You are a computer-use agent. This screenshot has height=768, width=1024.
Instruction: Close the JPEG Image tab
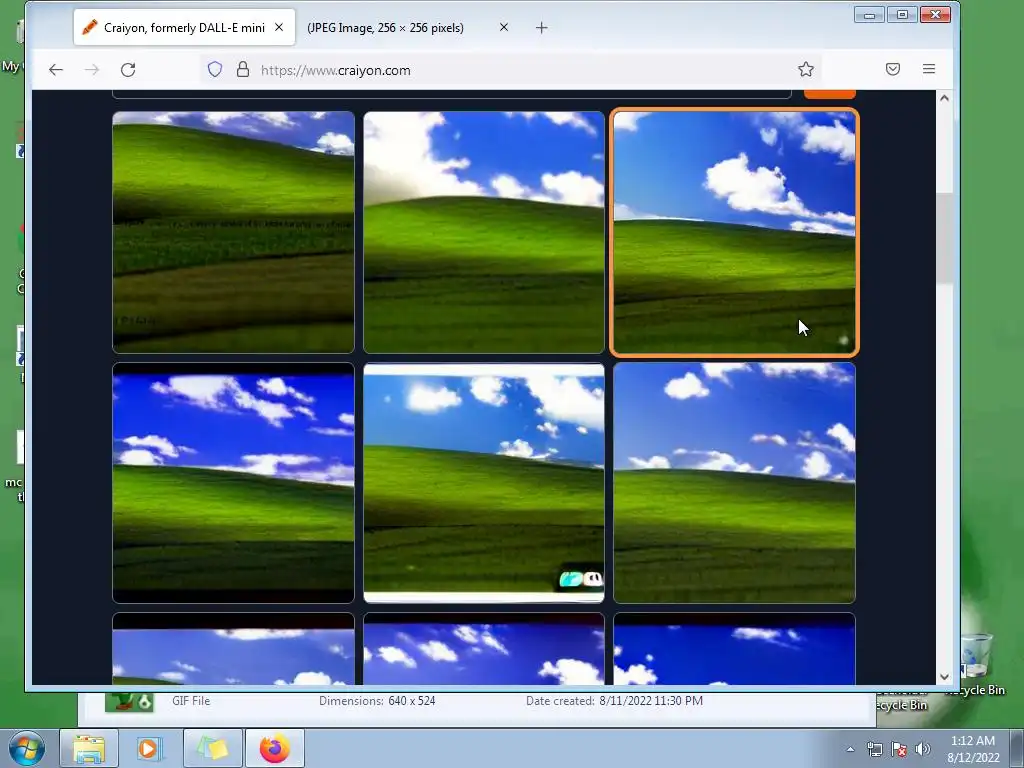tap(504, 27)
